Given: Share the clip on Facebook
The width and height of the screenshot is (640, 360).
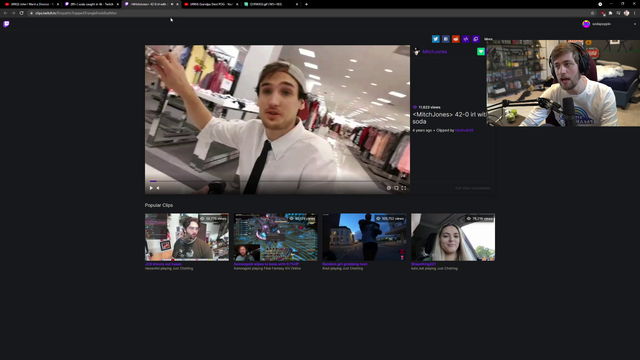Looking at the screenshot, I should pos(446,39).
